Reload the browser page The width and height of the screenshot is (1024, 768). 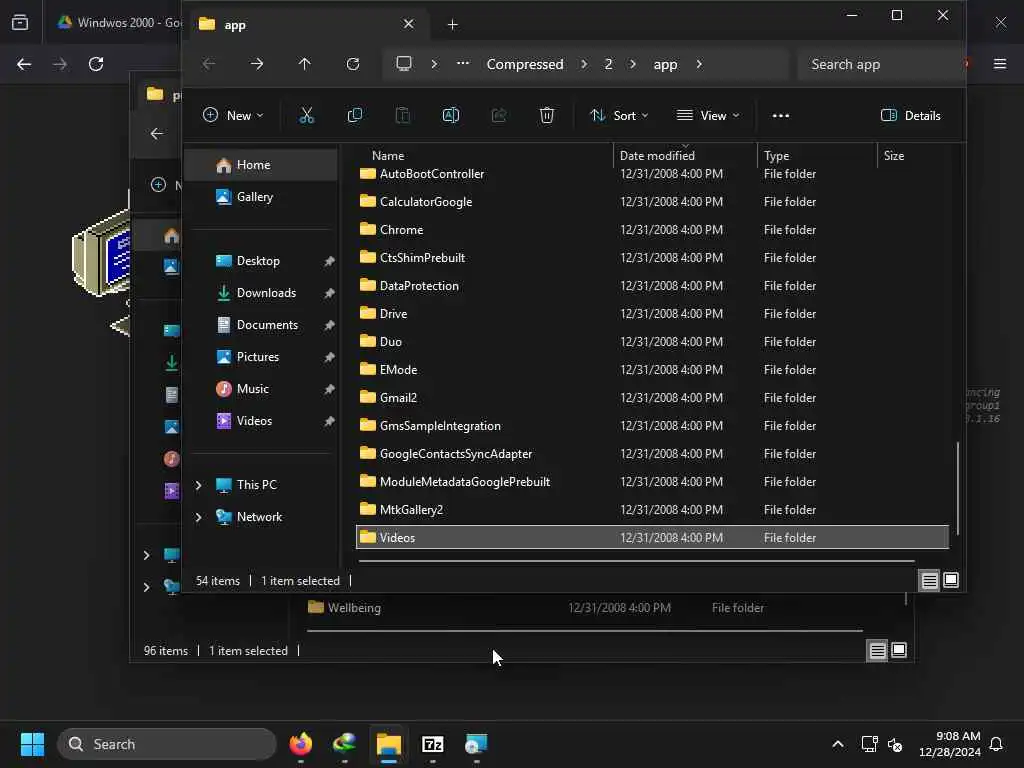[96, 64]
